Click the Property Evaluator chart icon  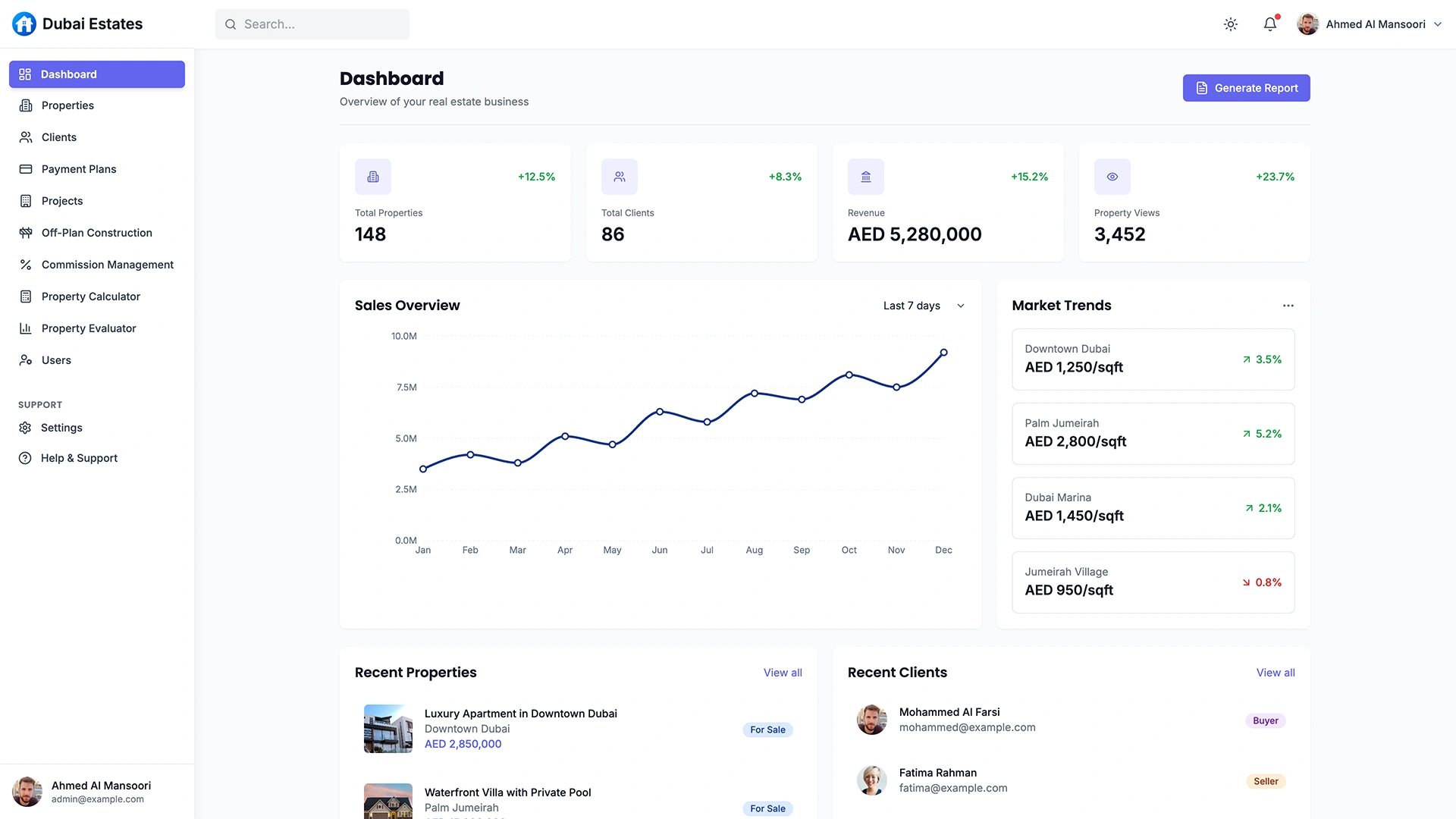(x=26, y=328)
